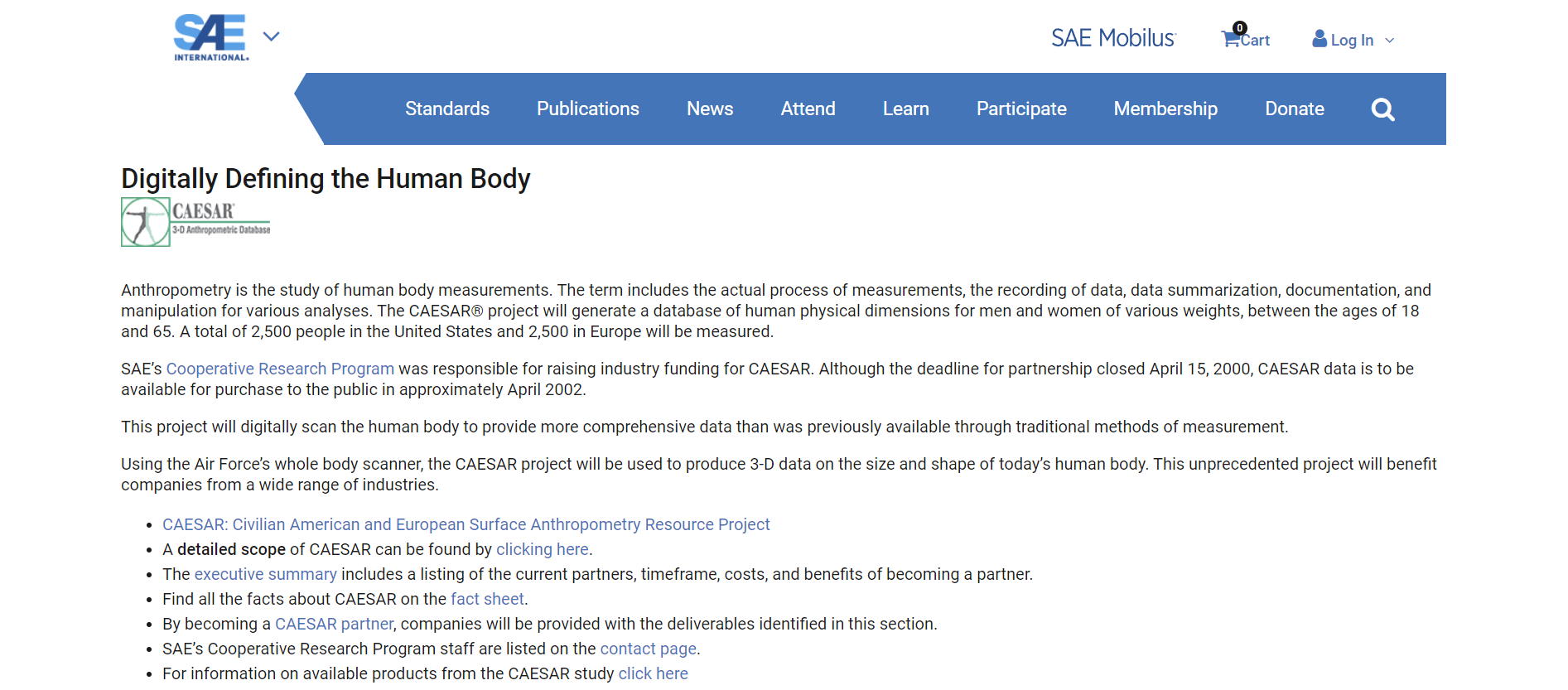This screenshot has width=1568, height=690.
Task: Open the Membership menu
Action: click(x=1165, y=109)
